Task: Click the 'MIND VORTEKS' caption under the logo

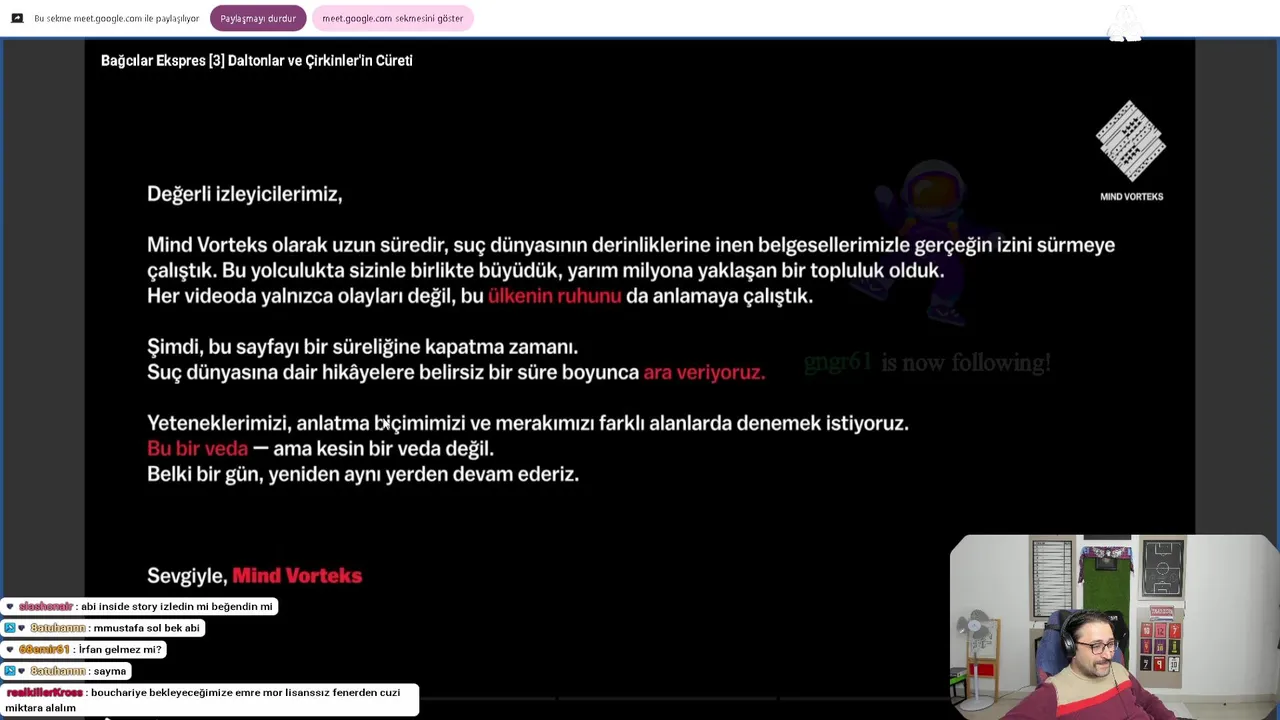Action: coord(1131,197)
